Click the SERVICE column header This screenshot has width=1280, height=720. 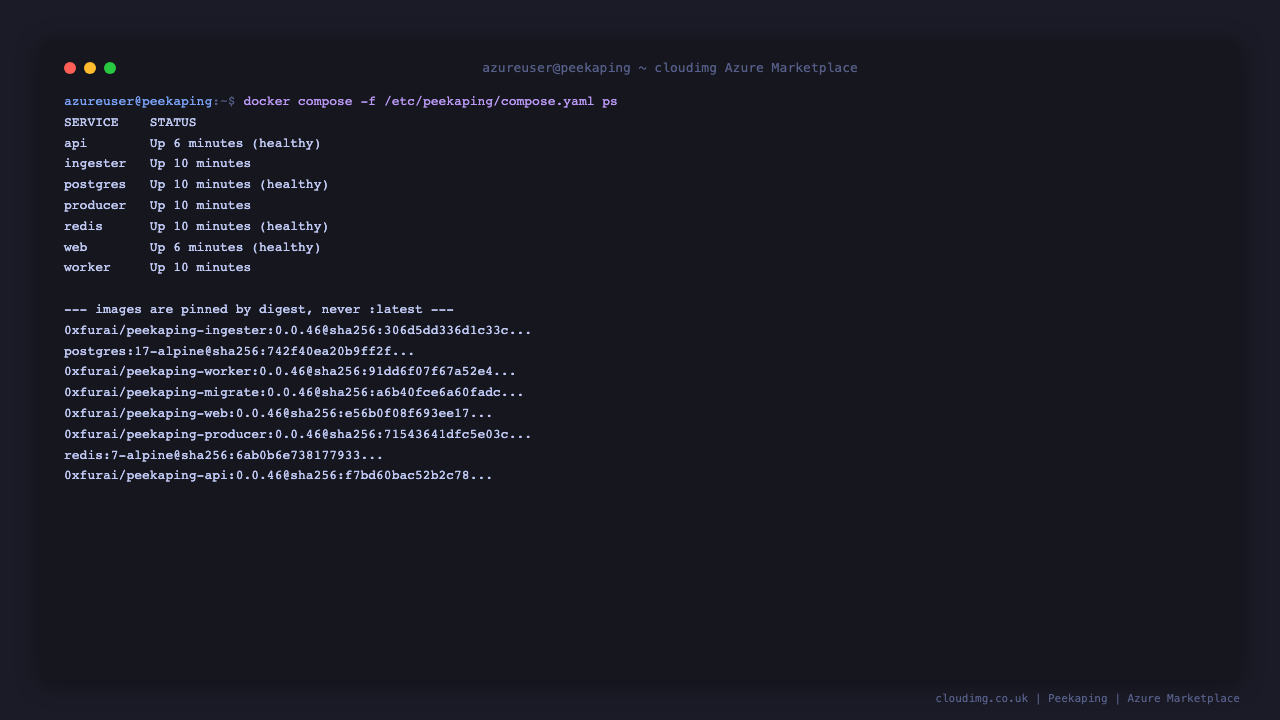coord(91,122)
